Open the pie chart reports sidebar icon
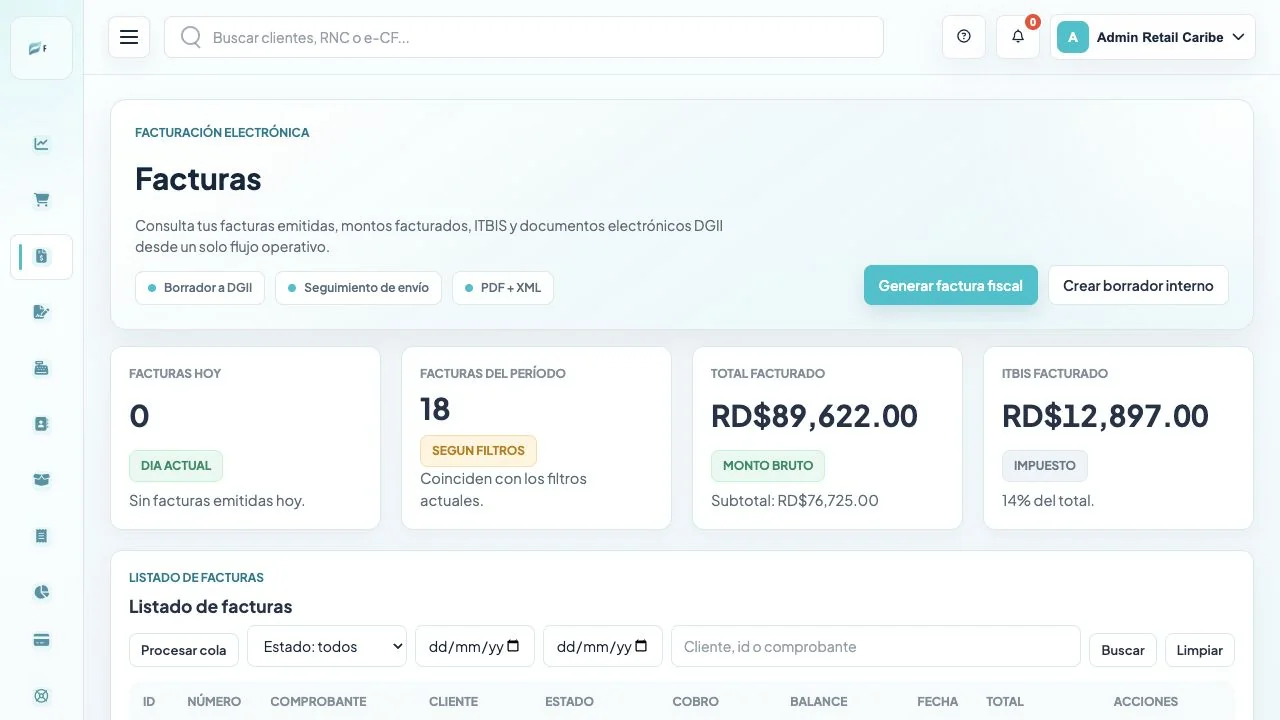The image size is (1280, 720). point(41,592)
